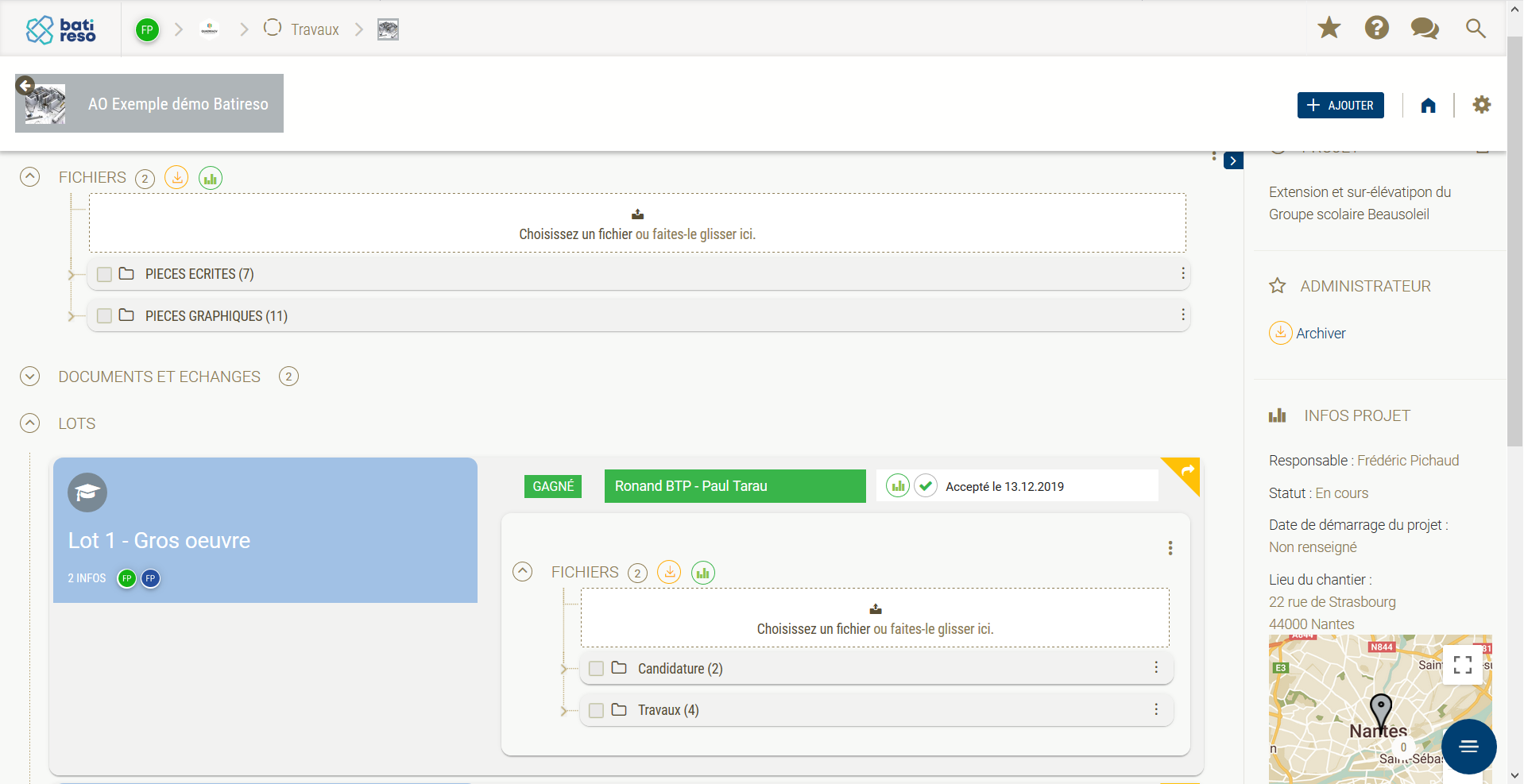Check the PIECES ECRITES folder checkbox

point(104,274)
